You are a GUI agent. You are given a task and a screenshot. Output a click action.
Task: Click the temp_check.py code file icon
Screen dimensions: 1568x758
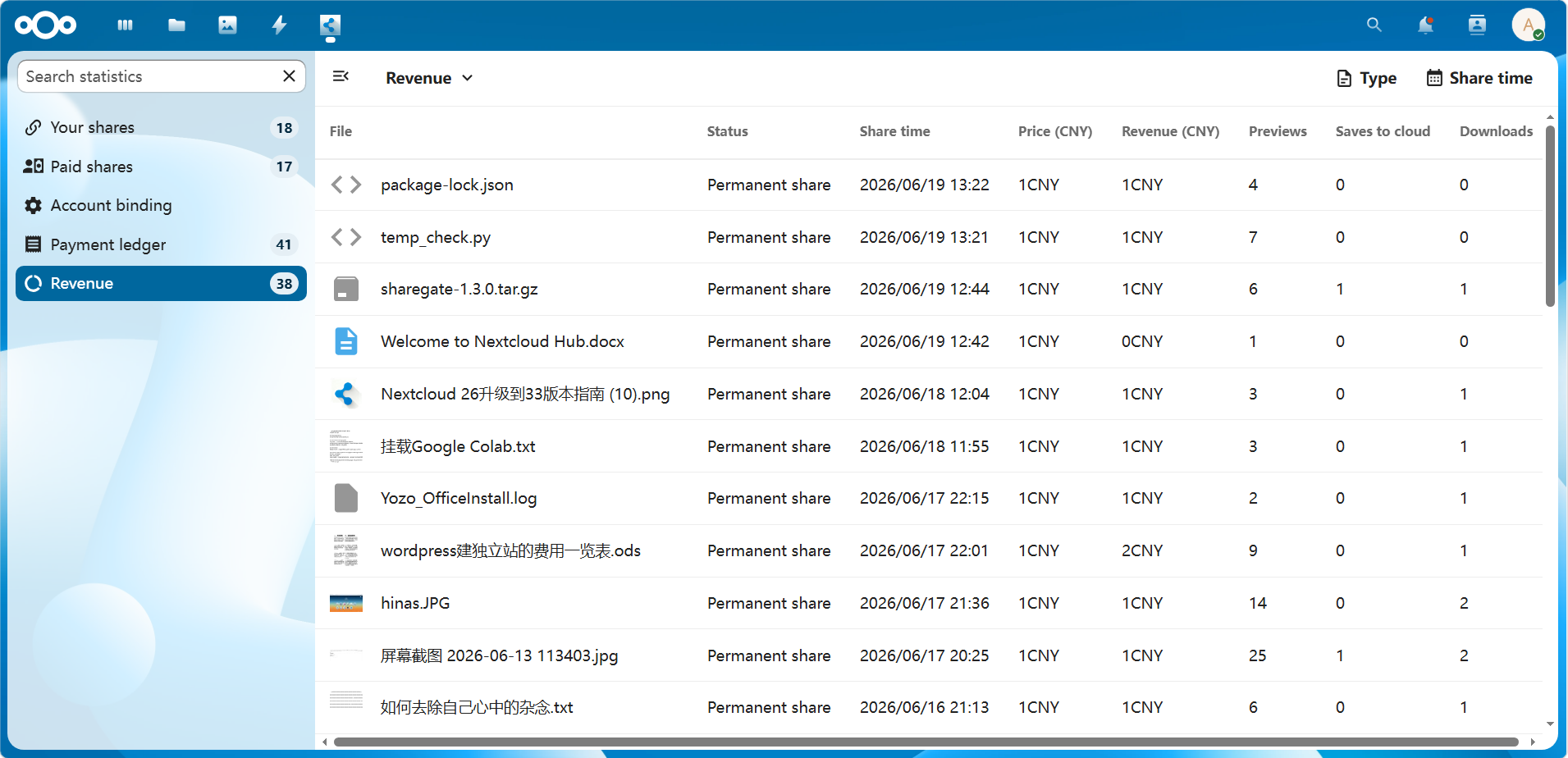point(346,237)
